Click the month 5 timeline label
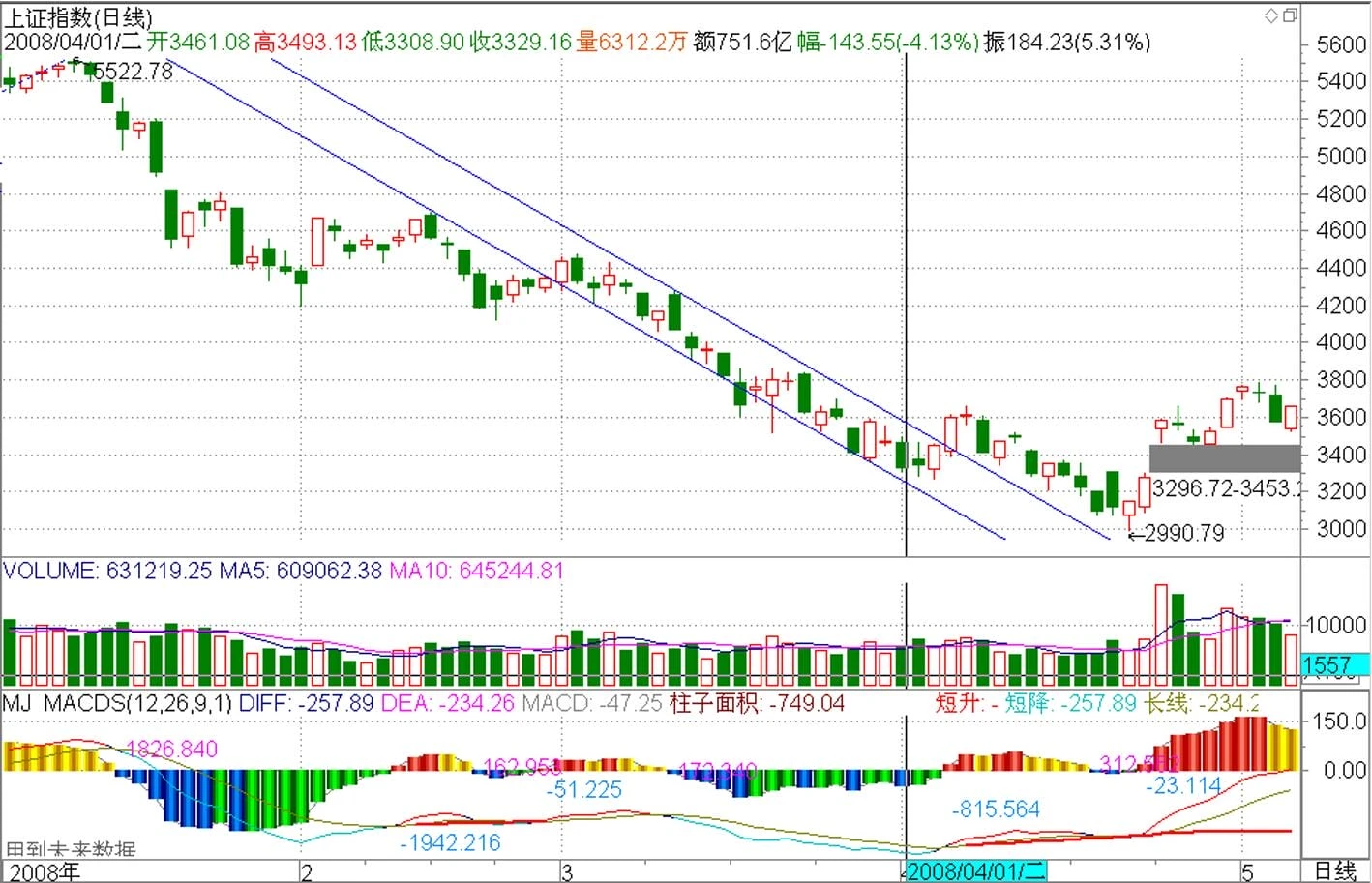1372x883 pixels. click(1247, 870)
